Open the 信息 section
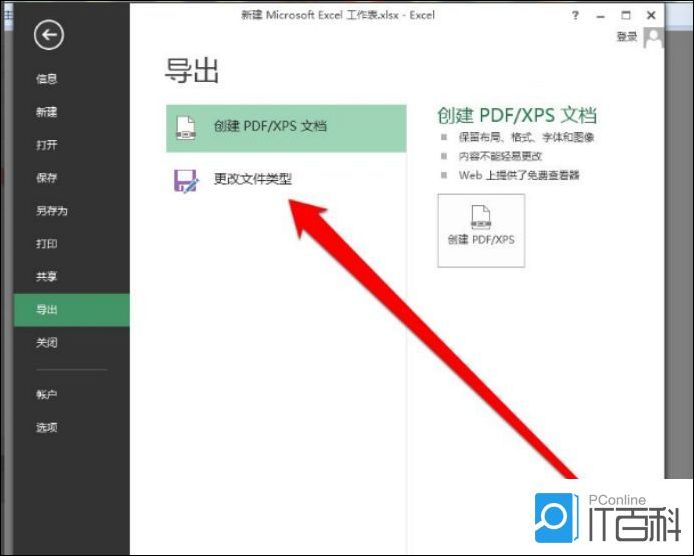The height and width of the screenshot is (556, 694). [x=46, y=79]
